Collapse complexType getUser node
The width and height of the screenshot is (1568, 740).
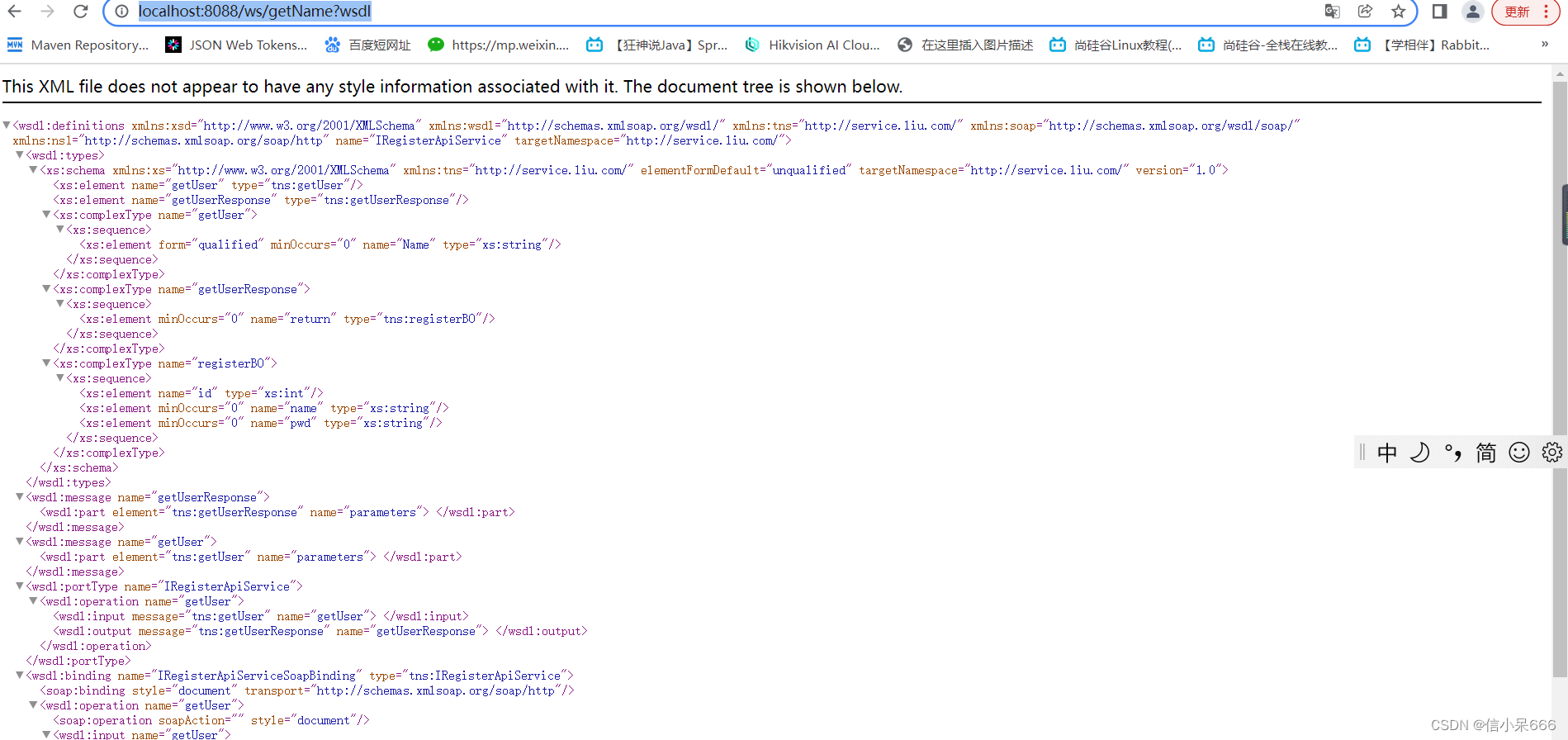pyautogui.click(x=46, y=215)
